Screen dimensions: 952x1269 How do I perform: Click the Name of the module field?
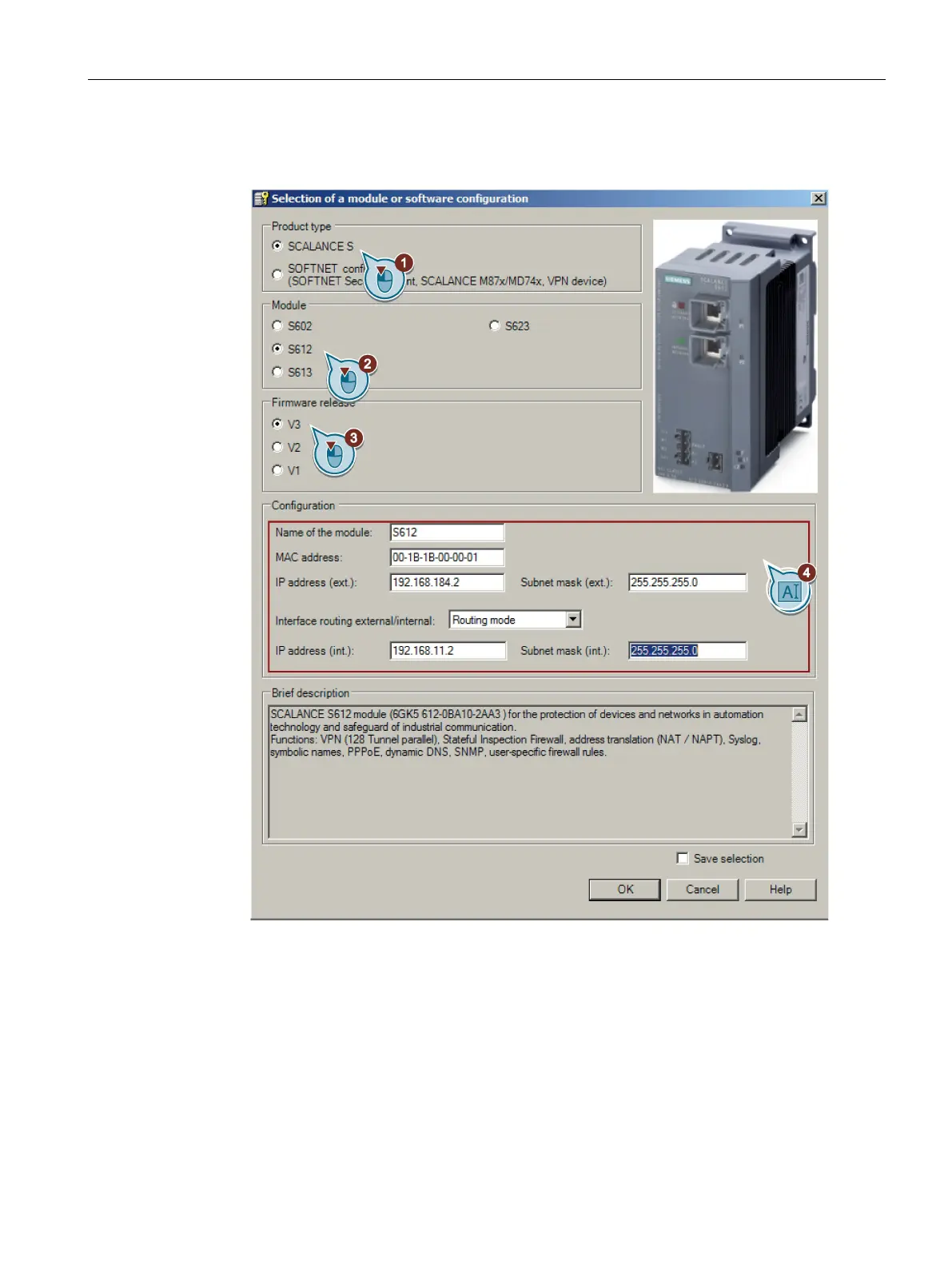(x=447, y=533)
